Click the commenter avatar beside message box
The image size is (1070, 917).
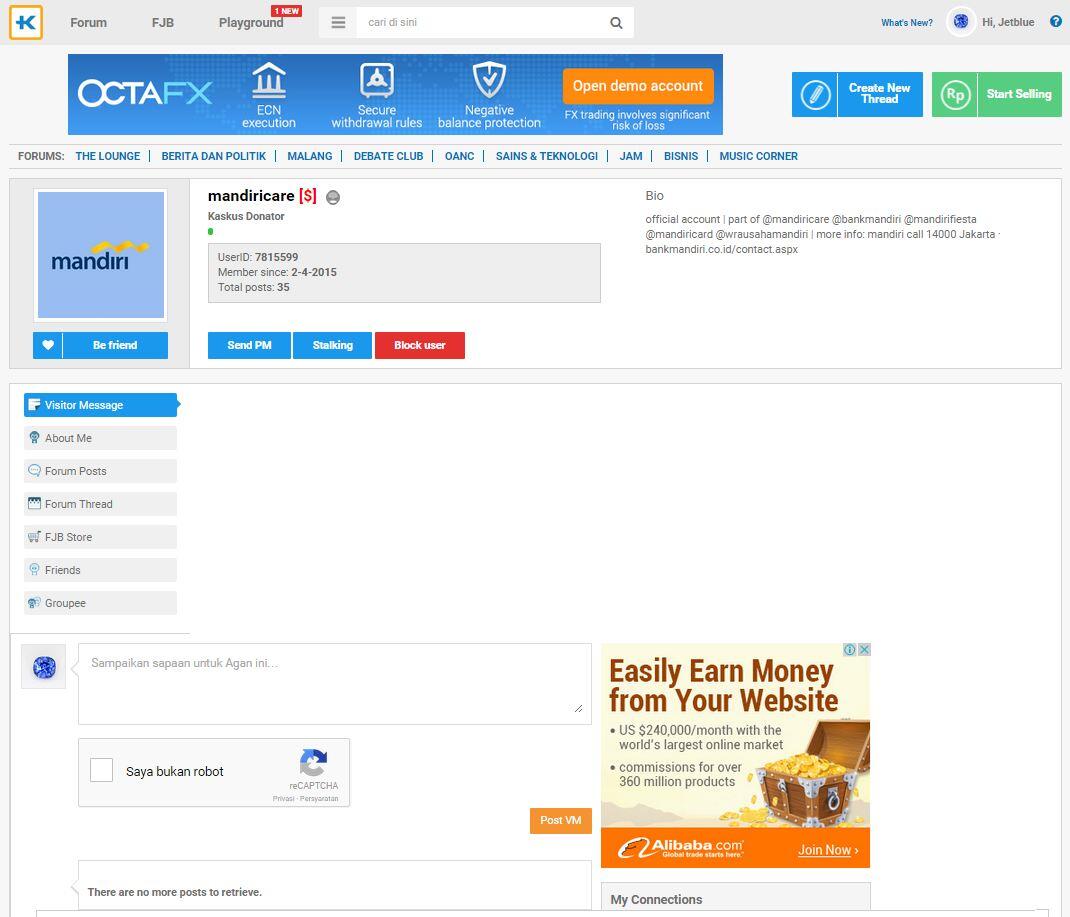[44, 667]
